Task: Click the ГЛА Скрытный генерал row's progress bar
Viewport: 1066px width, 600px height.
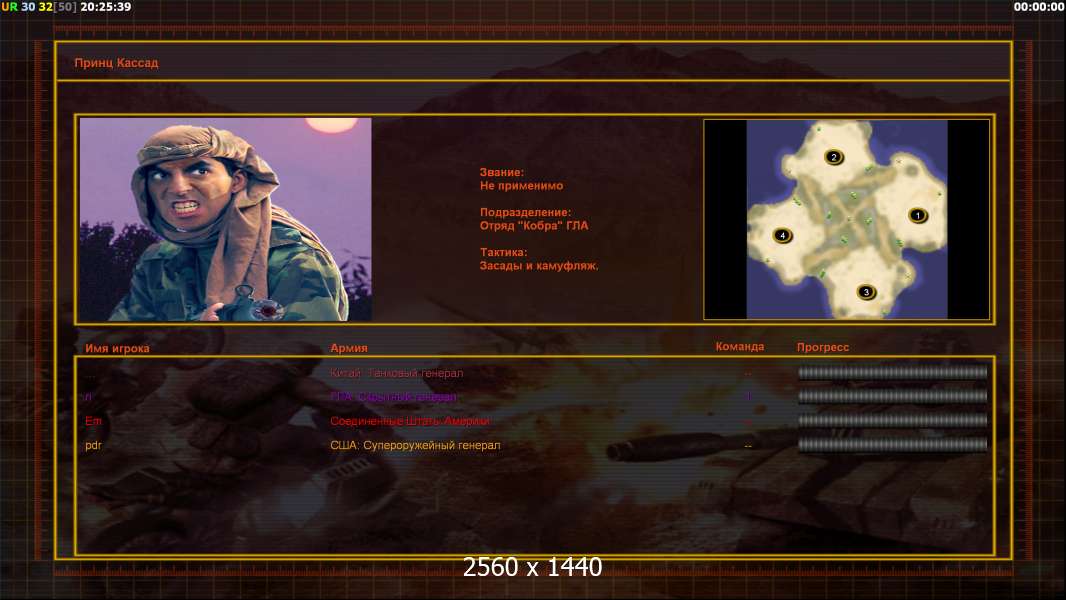Action: (892, 396)
